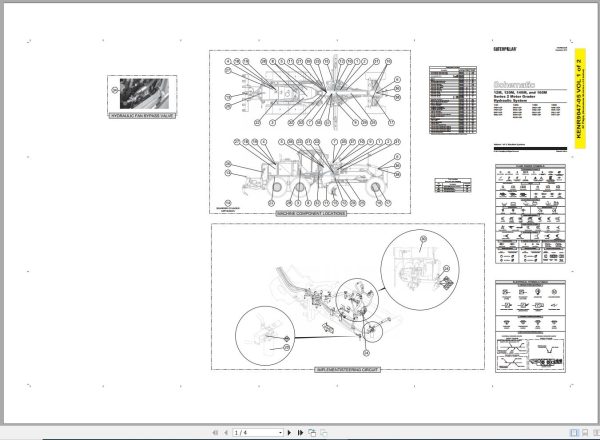Viewport: 600px width, 440px height.
Task: Click the 'MACHINE COMPONENT LOCATIONS' caption
Action: click(311, 213)
